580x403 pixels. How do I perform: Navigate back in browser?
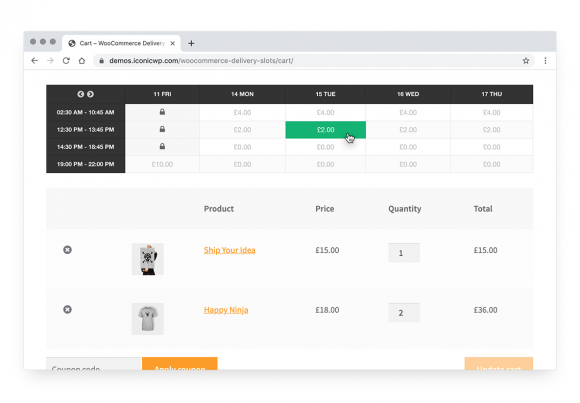[34, 61]
